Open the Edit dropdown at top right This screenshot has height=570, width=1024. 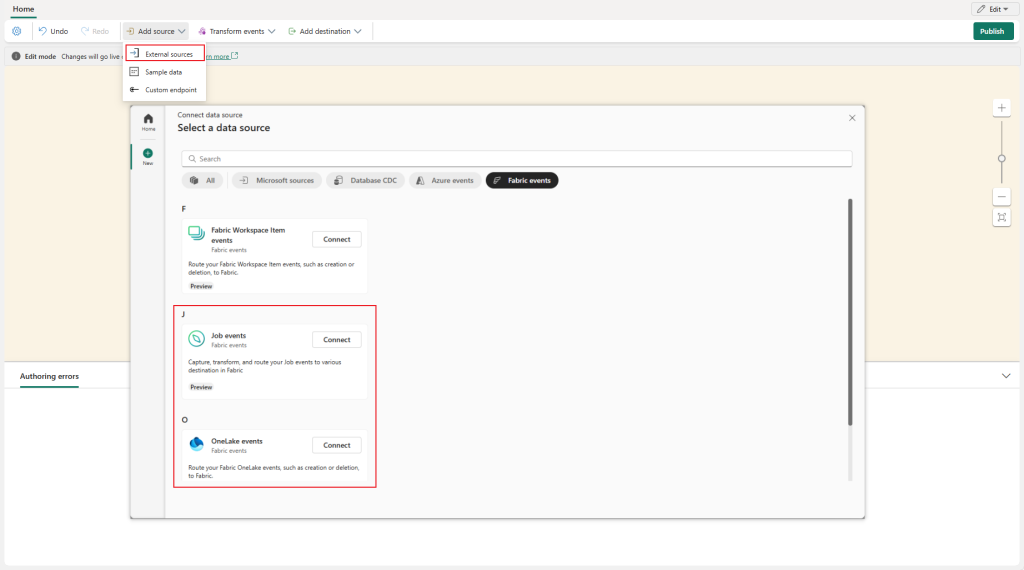993,9
